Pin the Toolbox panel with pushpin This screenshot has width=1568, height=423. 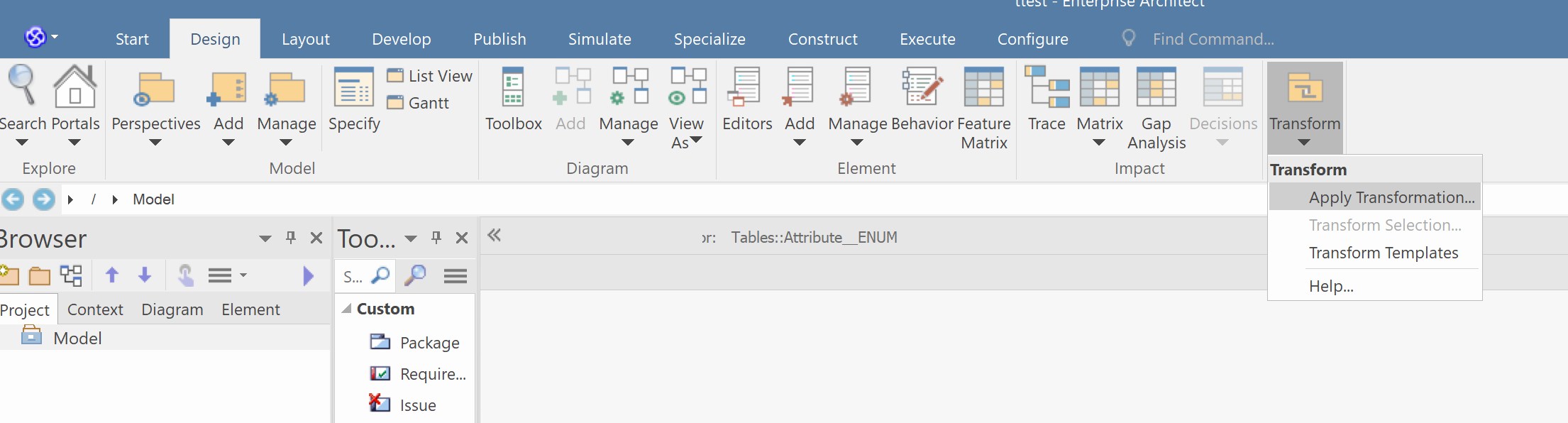click(436, 238)
